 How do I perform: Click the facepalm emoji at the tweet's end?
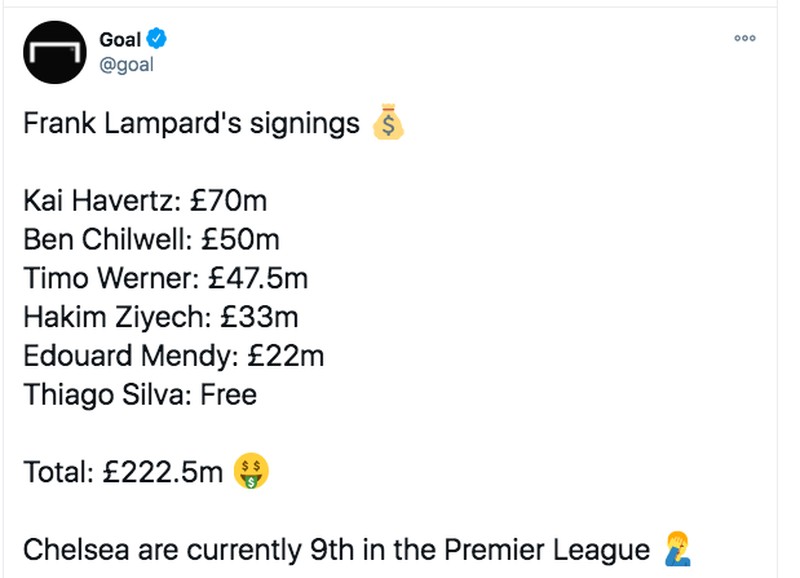click(677, 549)
